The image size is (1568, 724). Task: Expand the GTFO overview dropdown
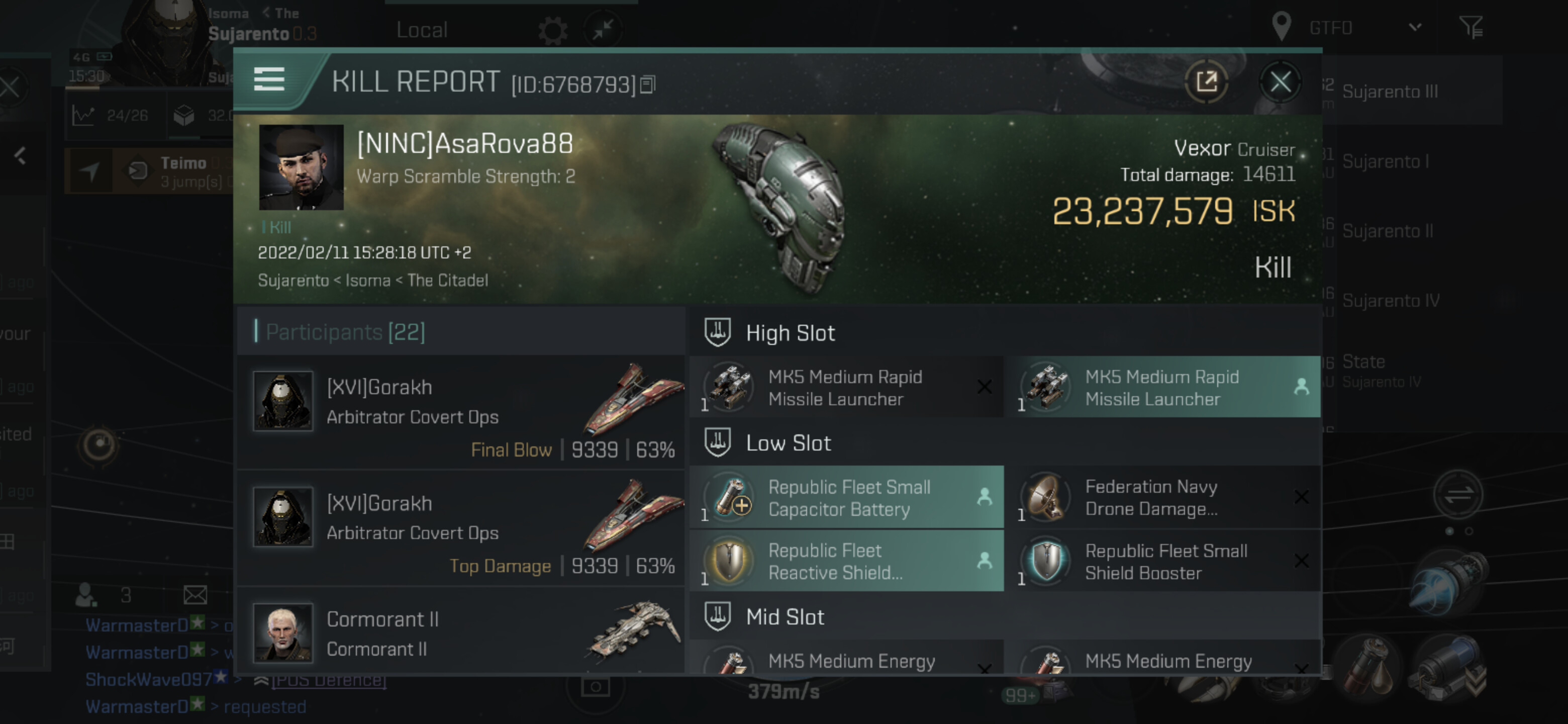point(1415,27)
